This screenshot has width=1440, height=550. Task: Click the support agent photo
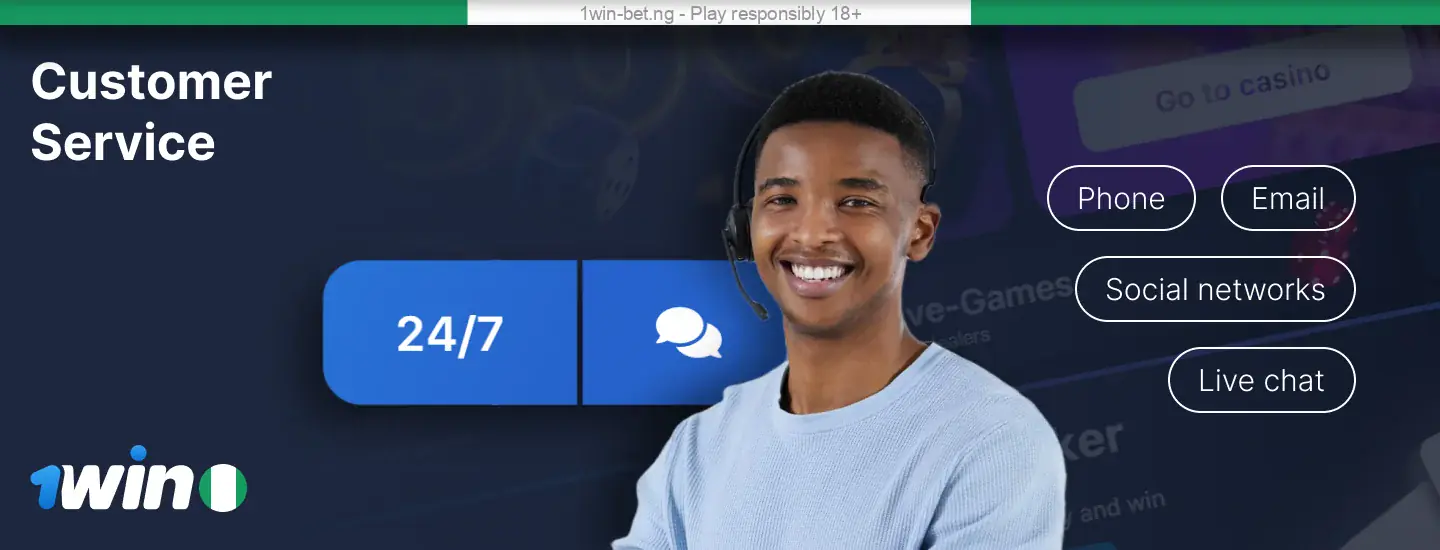point(840,312)
